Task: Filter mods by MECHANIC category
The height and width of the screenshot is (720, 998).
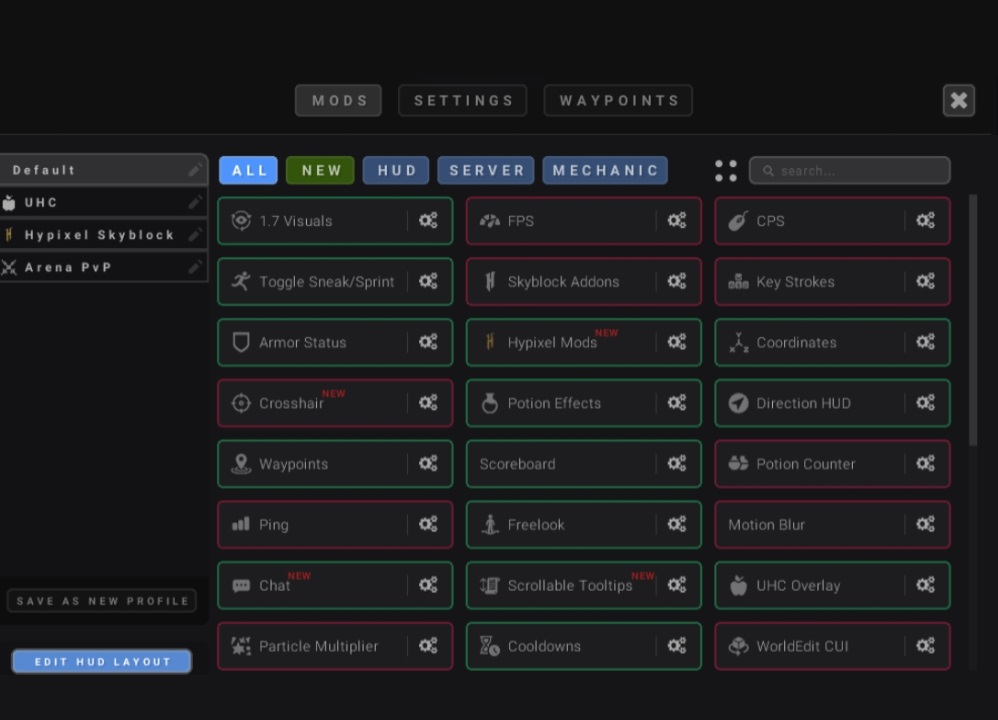Action: (605, 171)
